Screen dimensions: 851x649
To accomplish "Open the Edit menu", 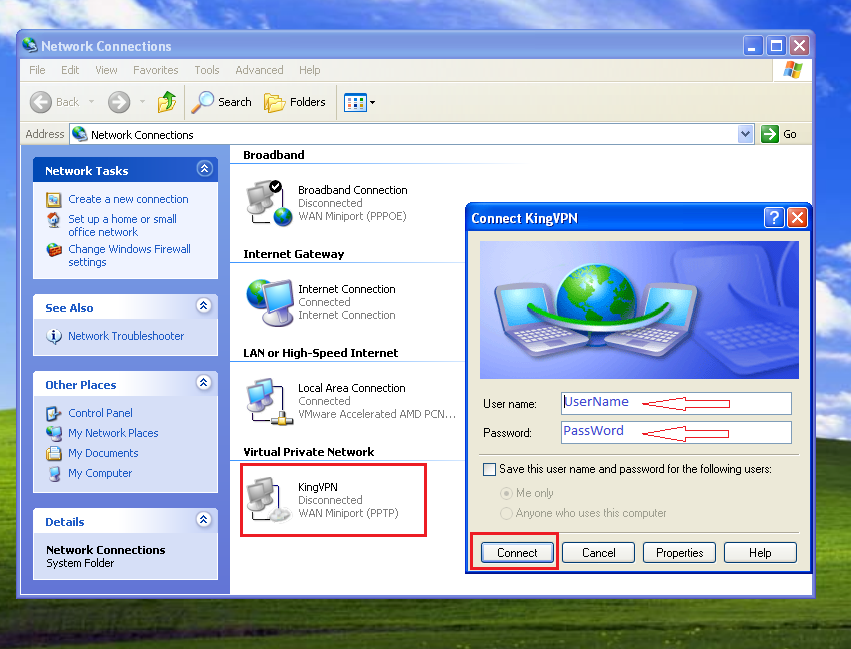I will tap(70, 70).
